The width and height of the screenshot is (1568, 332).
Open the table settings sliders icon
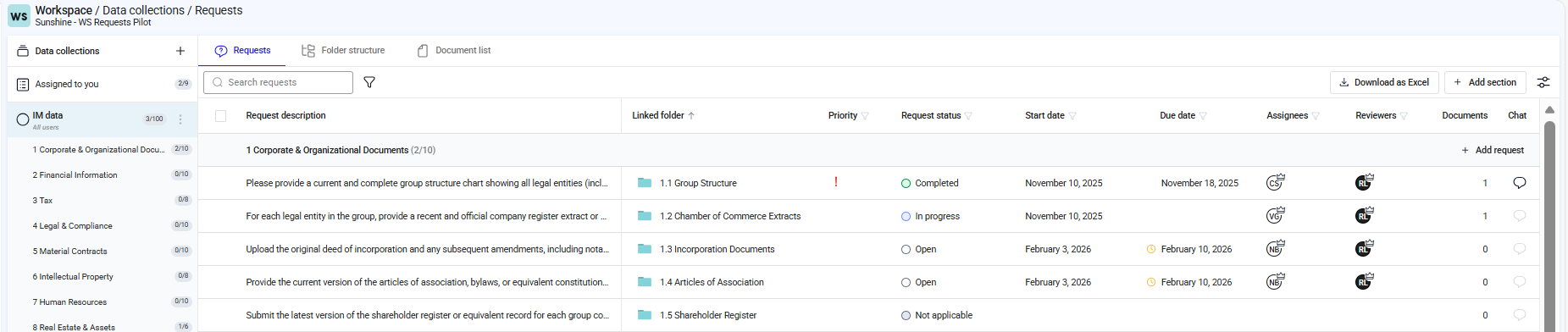[1543, 82]
